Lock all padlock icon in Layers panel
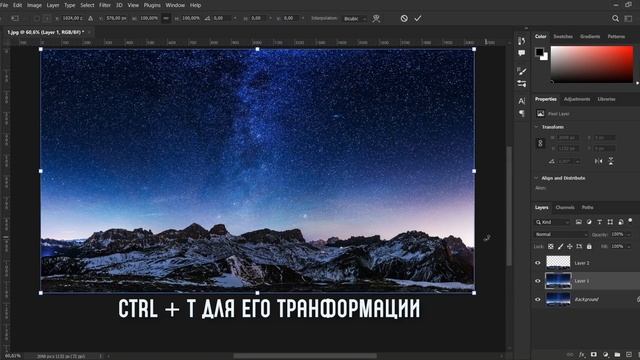Viewport: 640px width, 360px height. (589, 247)
